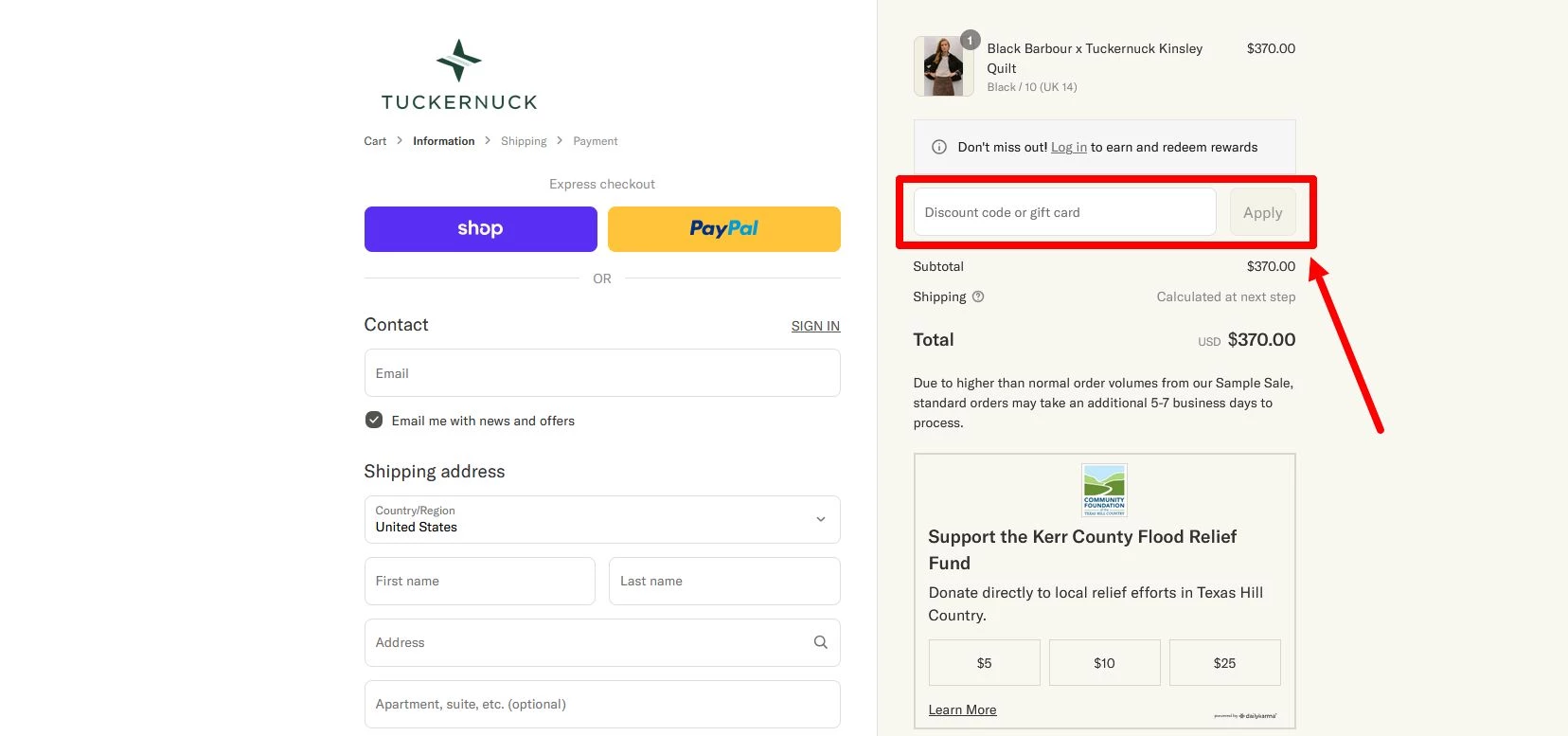Click 'Calculated at next step' text
The width and height of the screenshot is (1568, 736).
(1226, 296)
